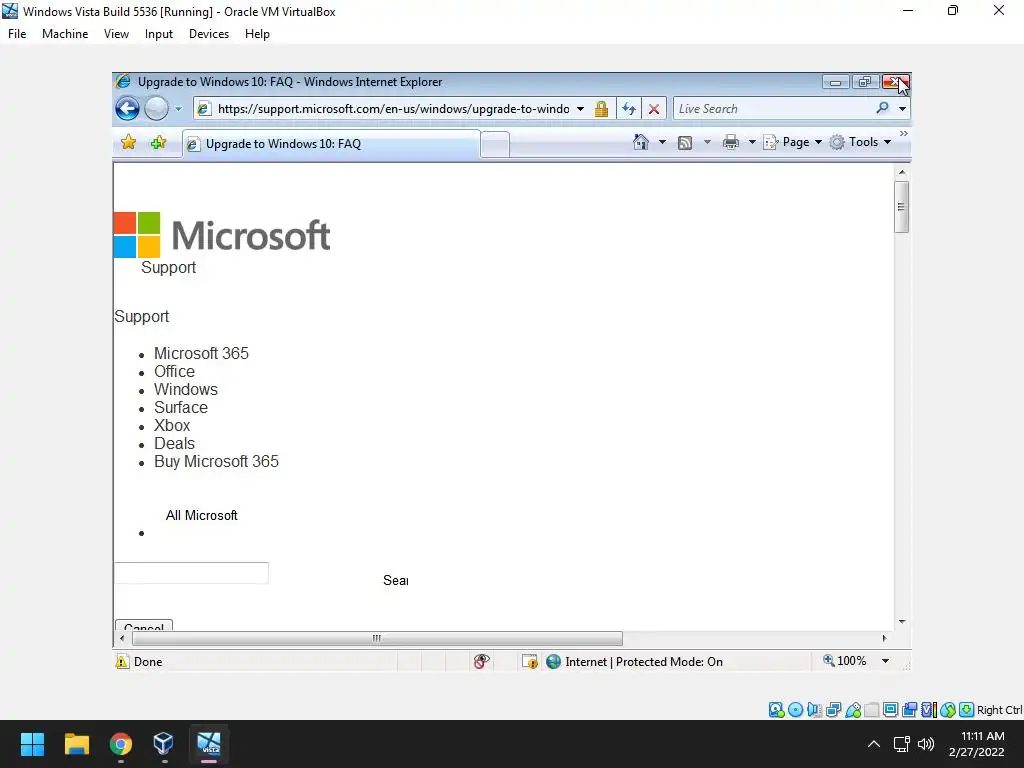1024x768 pixels.
Task: Open the Xbox link
Action: (x=172, y=425)
